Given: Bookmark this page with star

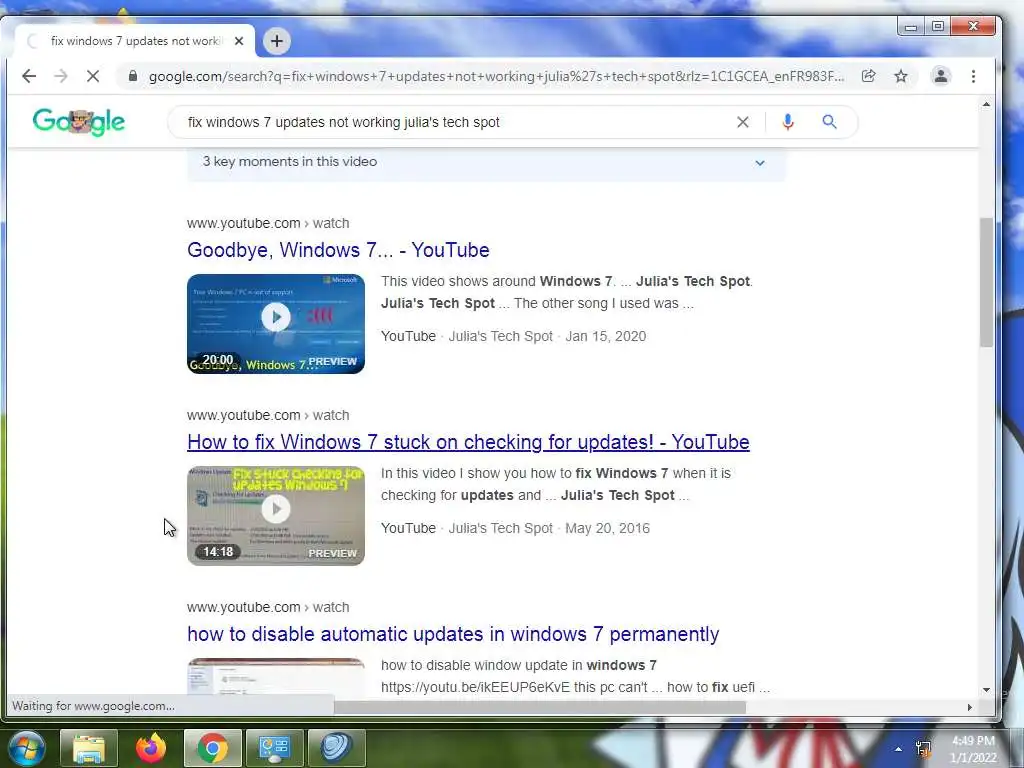Looking at the screenshot, I should 901,76.
